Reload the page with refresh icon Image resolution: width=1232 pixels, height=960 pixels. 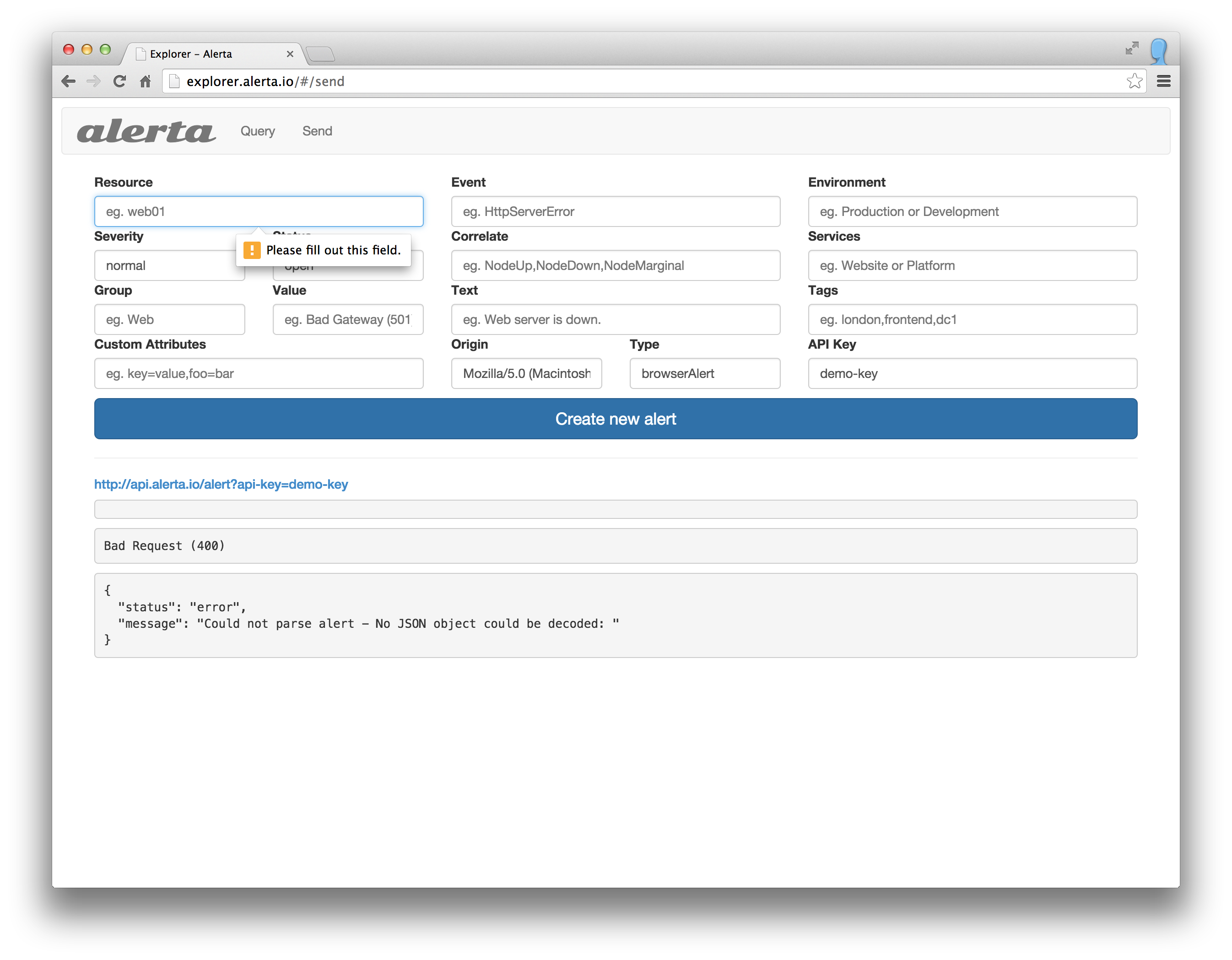119,81
